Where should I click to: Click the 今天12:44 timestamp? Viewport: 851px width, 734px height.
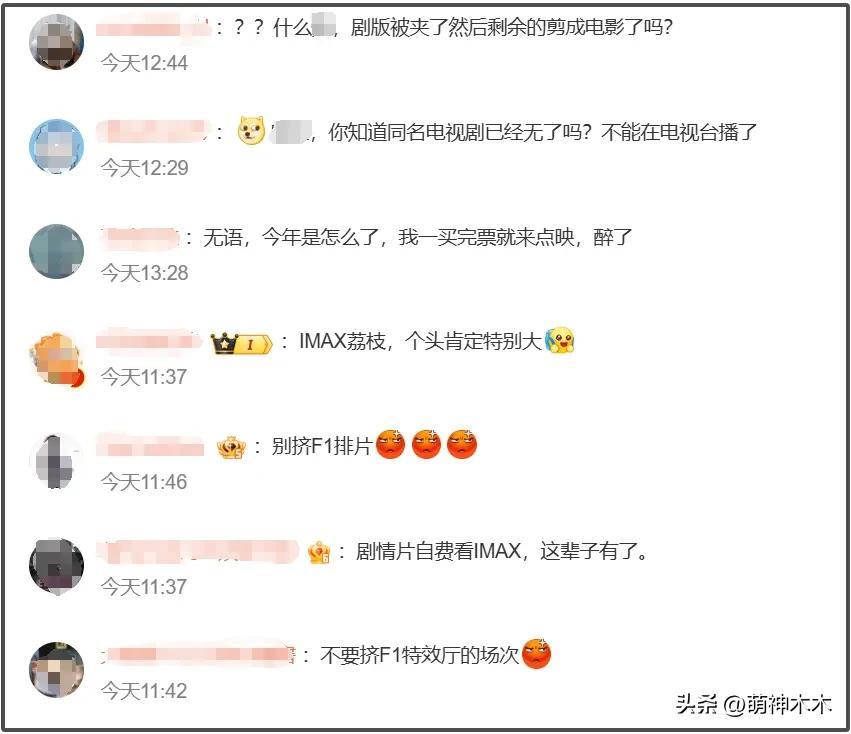coord(144,63)
